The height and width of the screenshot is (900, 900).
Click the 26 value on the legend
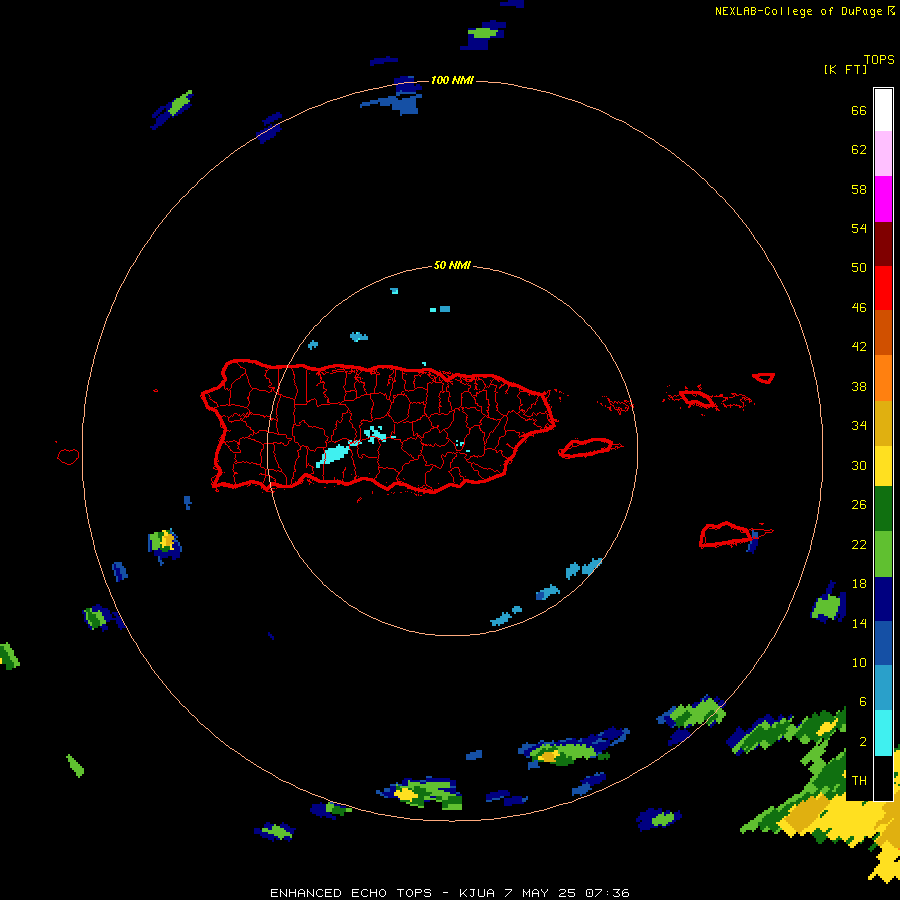coord(859,505)
